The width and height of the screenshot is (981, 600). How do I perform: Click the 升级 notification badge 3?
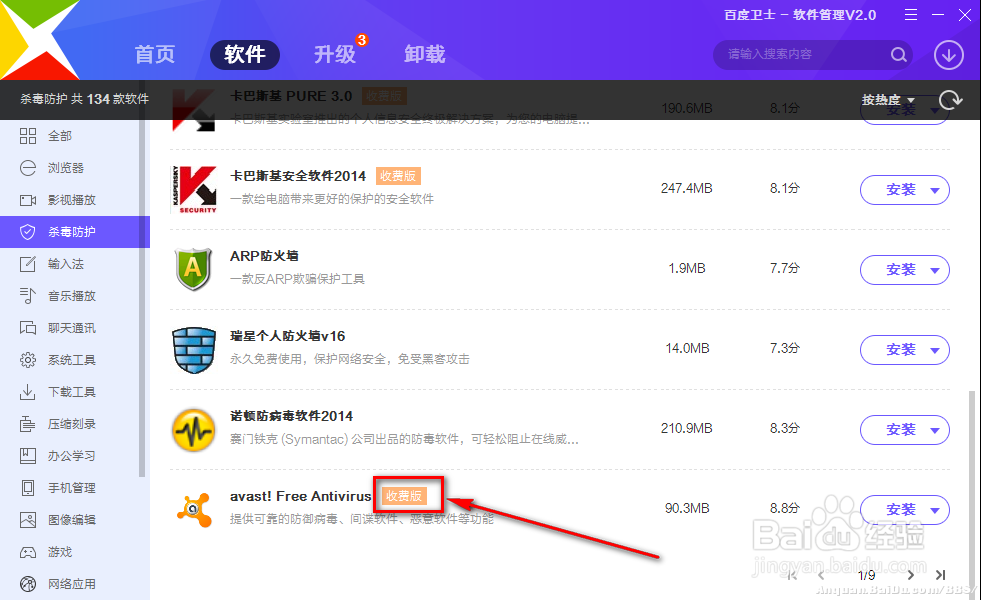pyautogui.click(x=362, y=40)
